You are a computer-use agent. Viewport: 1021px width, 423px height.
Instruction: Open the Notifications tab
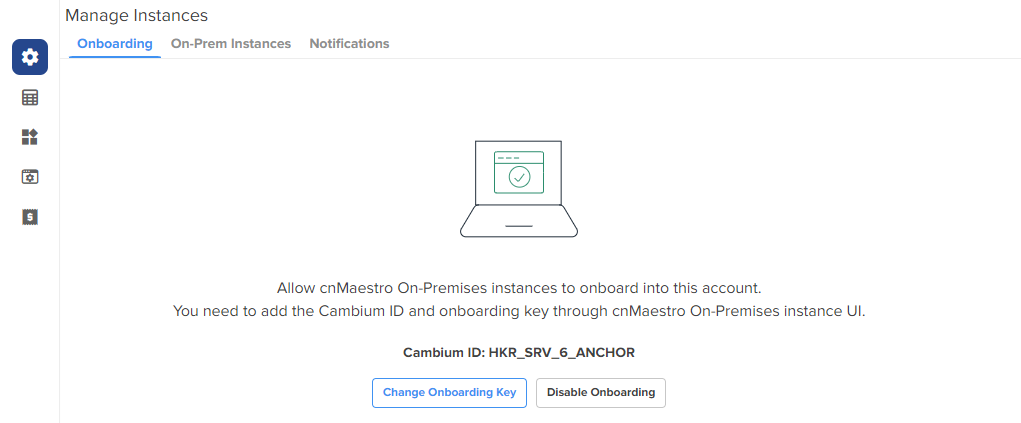[349, 44]
